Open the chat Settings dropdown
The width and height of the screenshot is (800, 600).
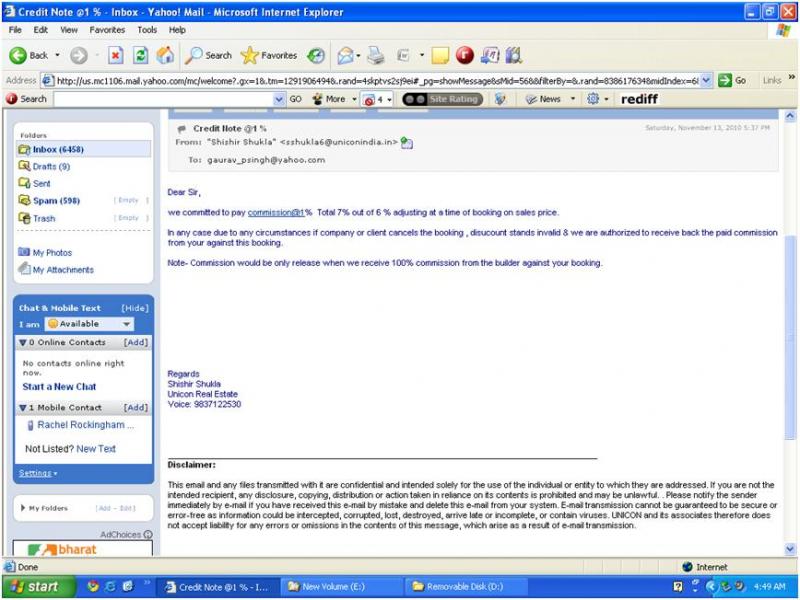[38, 473]
